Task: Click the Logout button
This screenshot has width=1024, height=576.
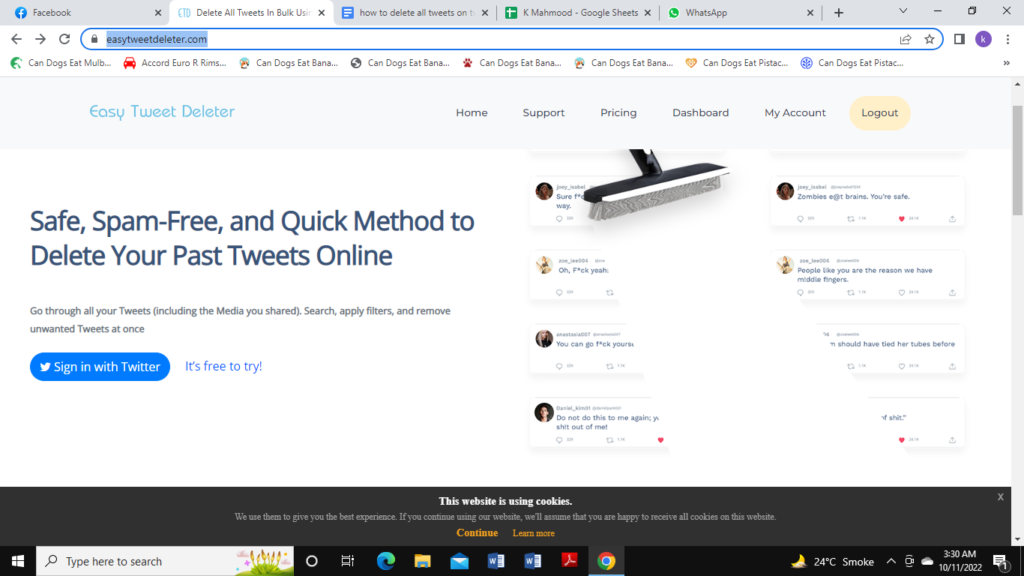Action: click(x=879, y=113)
